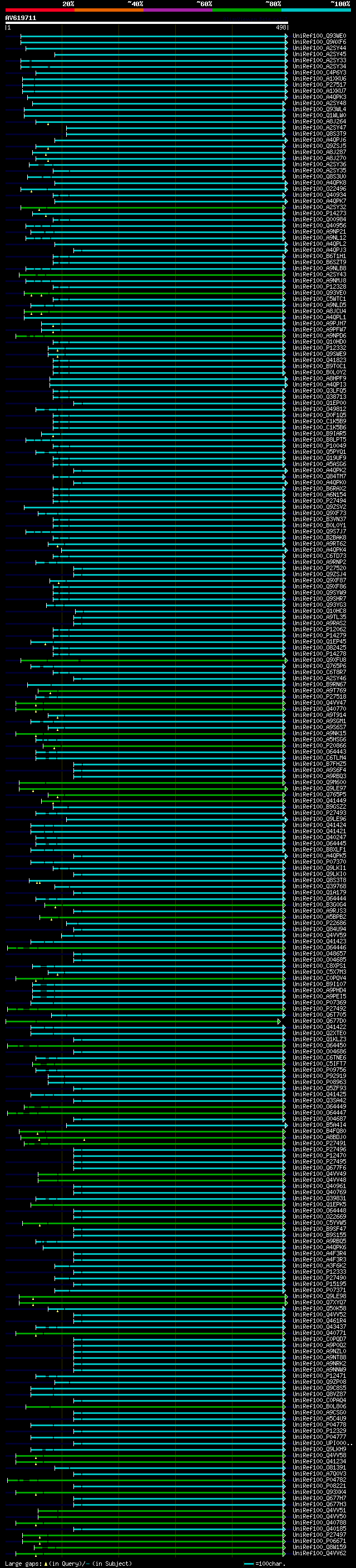Select hit label UniRef100_A1XKU7
Screen dimensions: 356x1568
(319, 91)
